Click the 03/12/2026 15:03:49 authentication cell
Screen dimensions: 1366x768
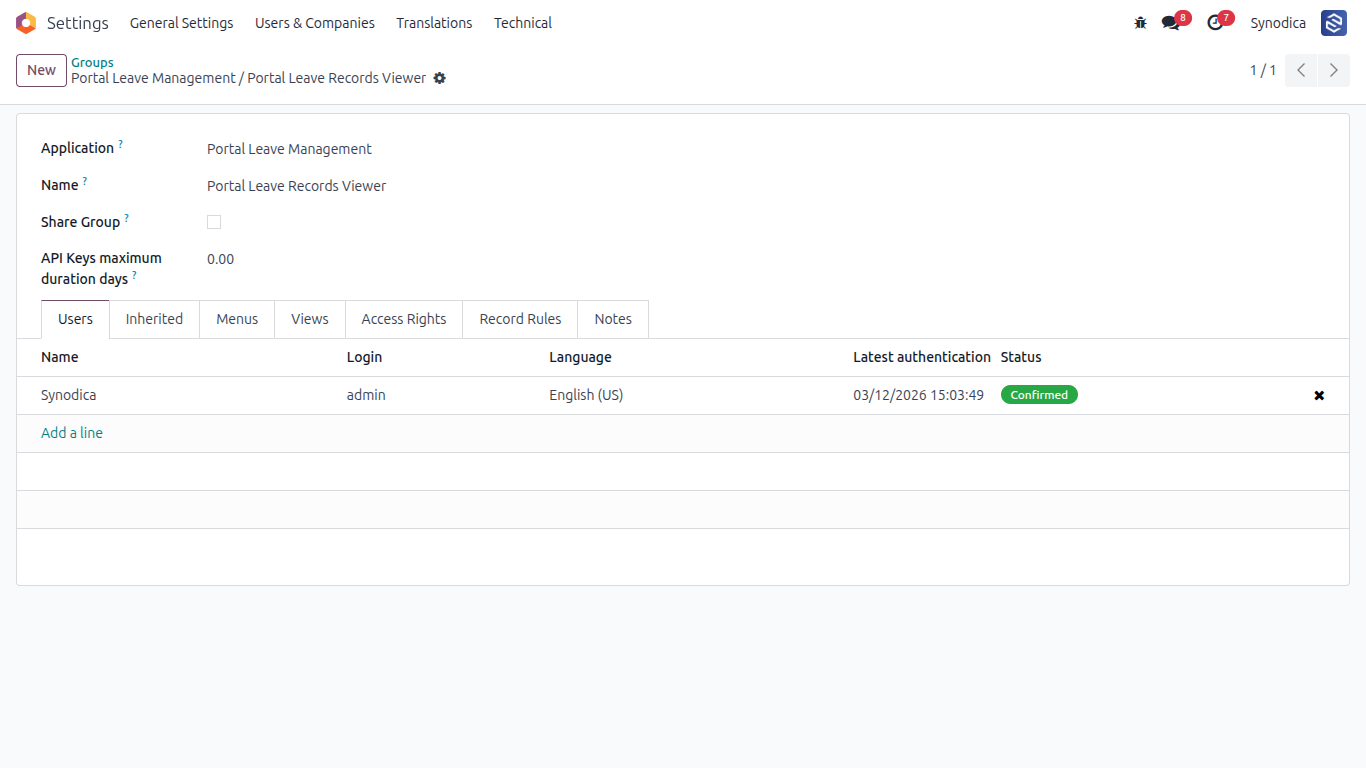[920, 395]
